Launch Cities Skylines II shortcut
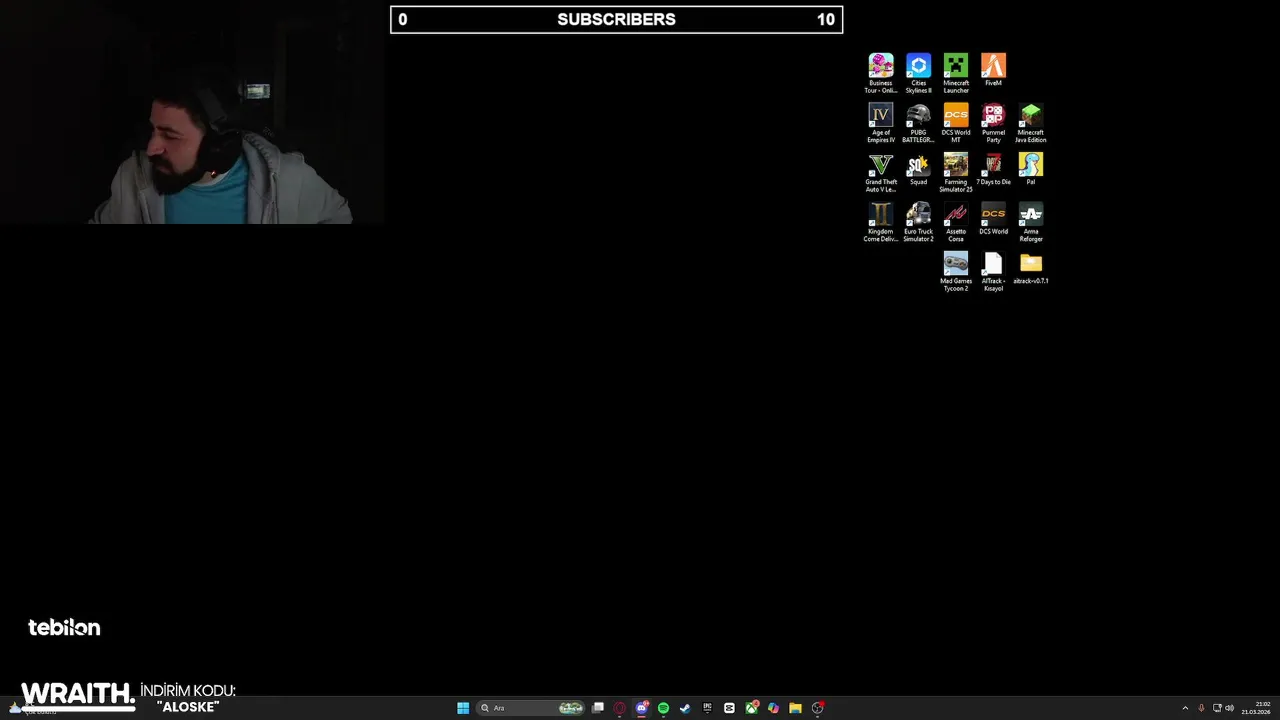This screenshot has width=1280, height=720. point(918,73)
